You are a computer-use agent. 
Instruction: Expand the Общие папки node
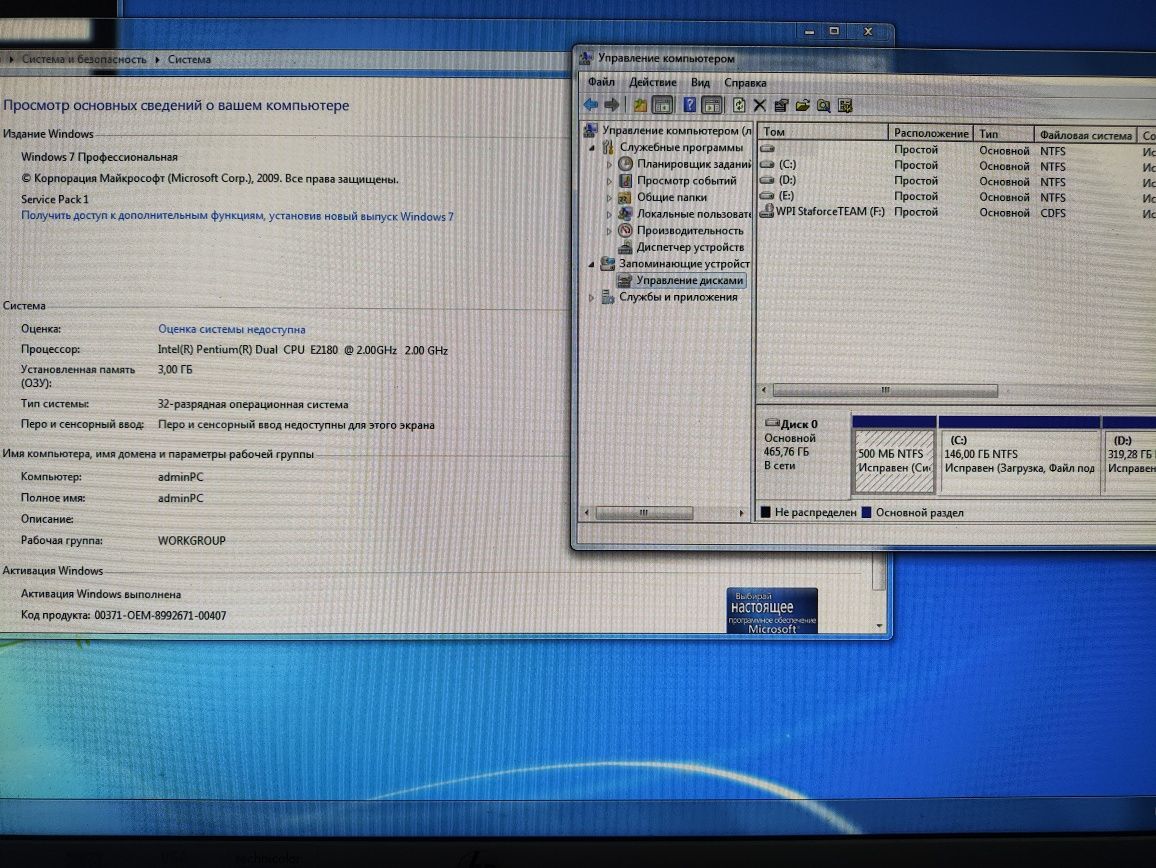[609, 198]
